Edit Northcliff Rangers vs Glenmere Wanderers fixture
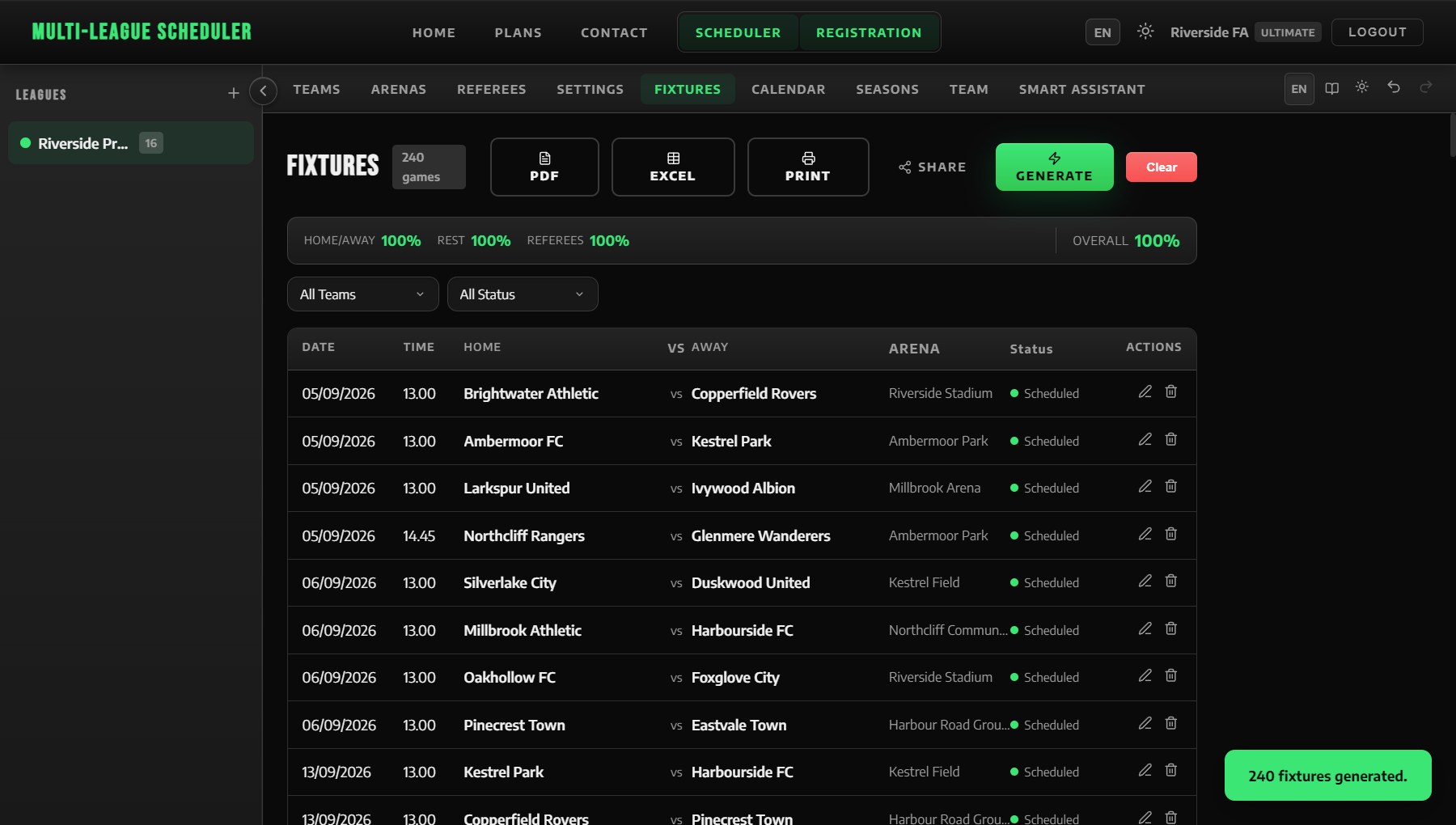This screenshot has height=825, width=1456. tap(1145, 534)
